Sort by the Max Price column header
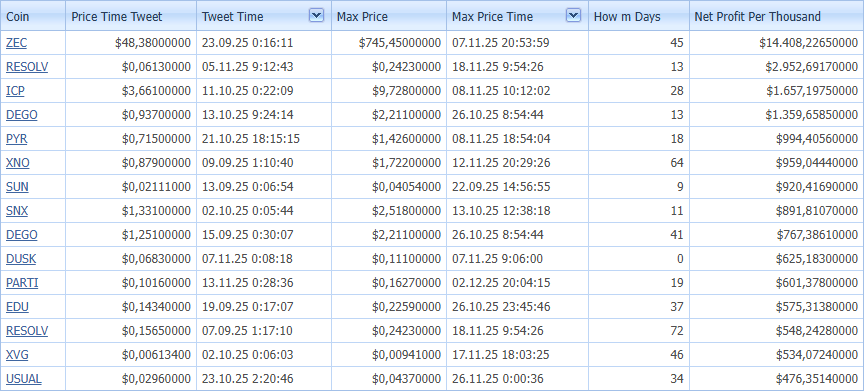Viewport: 864px width, 391px height. 389,16
